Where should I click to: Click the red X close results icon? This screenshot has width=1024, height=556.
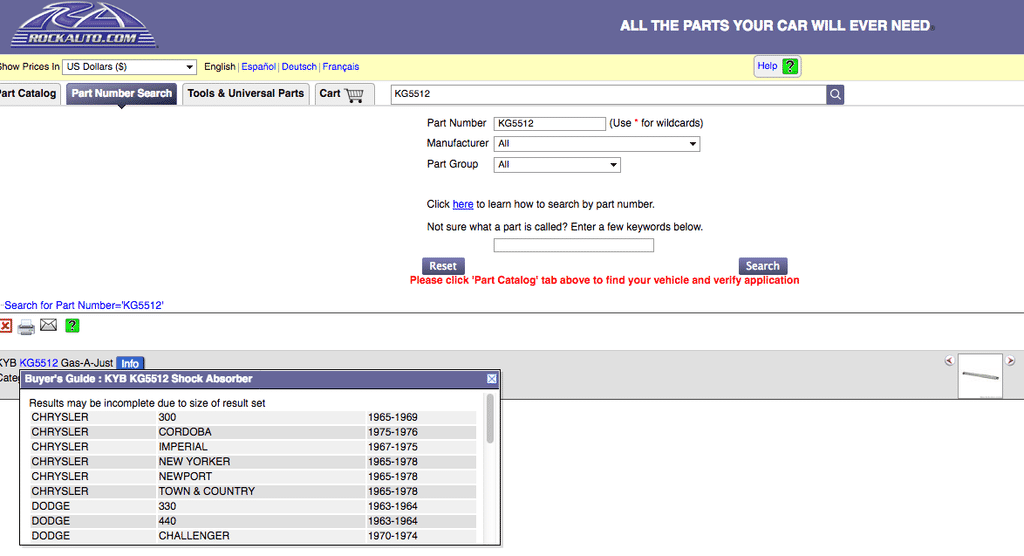point(5,326)
